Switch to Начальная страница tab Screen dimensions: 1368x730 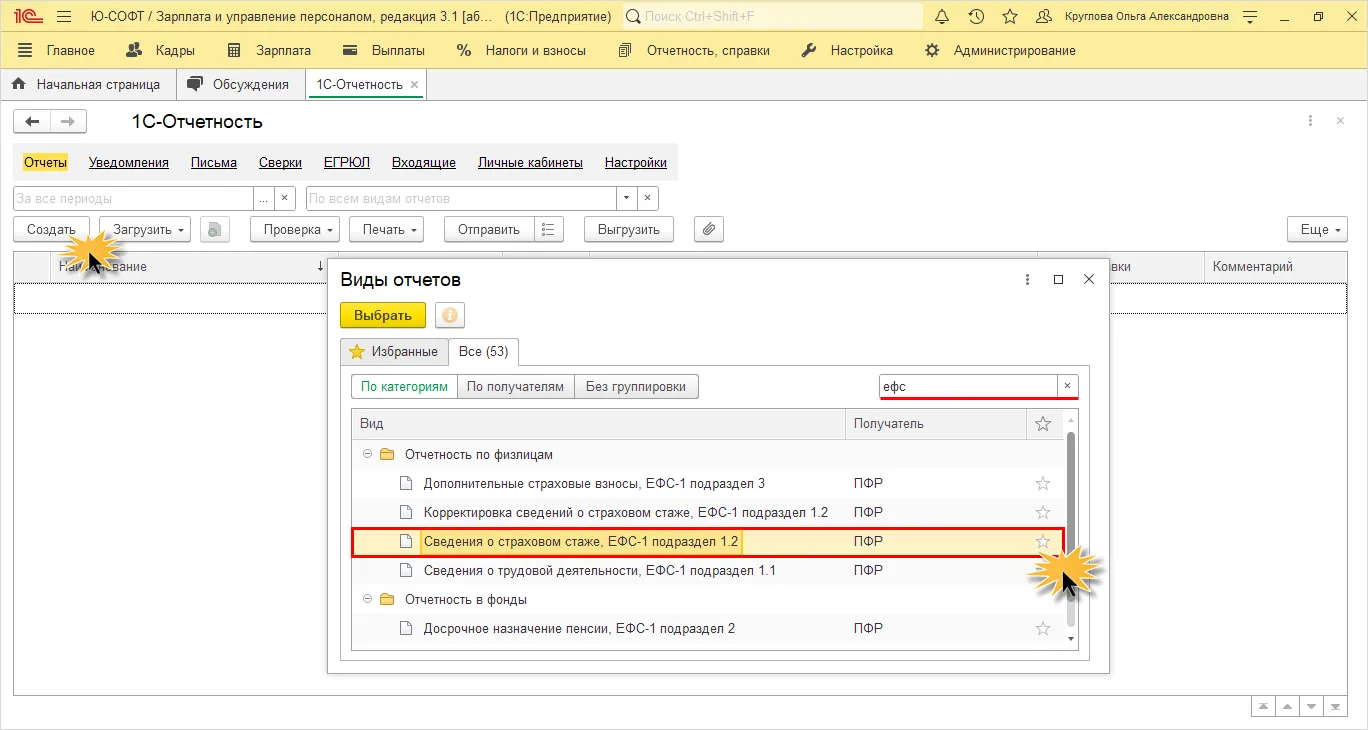87,84
